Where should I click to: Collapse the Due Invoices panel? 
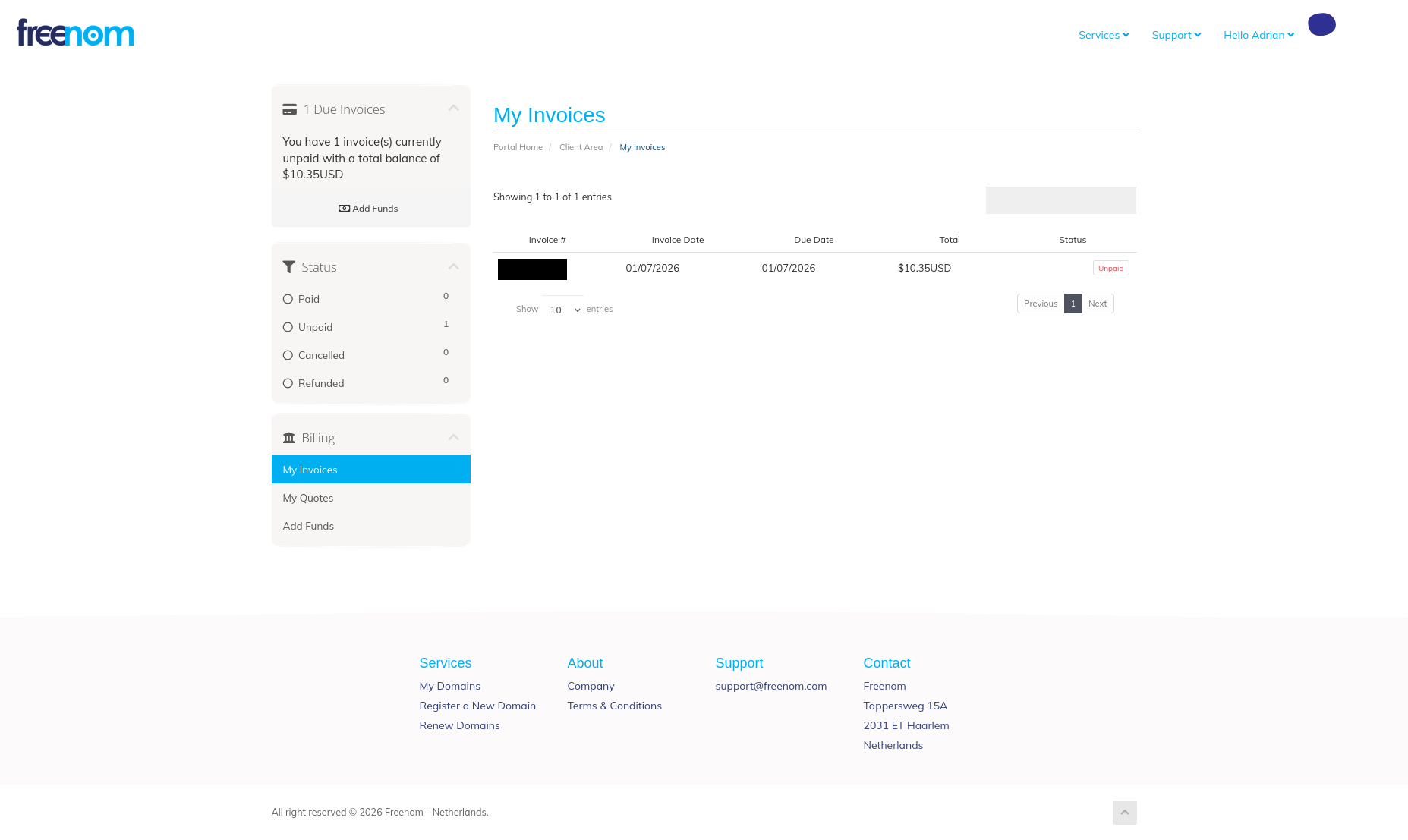pyautogui.click(x=453, y=109)
